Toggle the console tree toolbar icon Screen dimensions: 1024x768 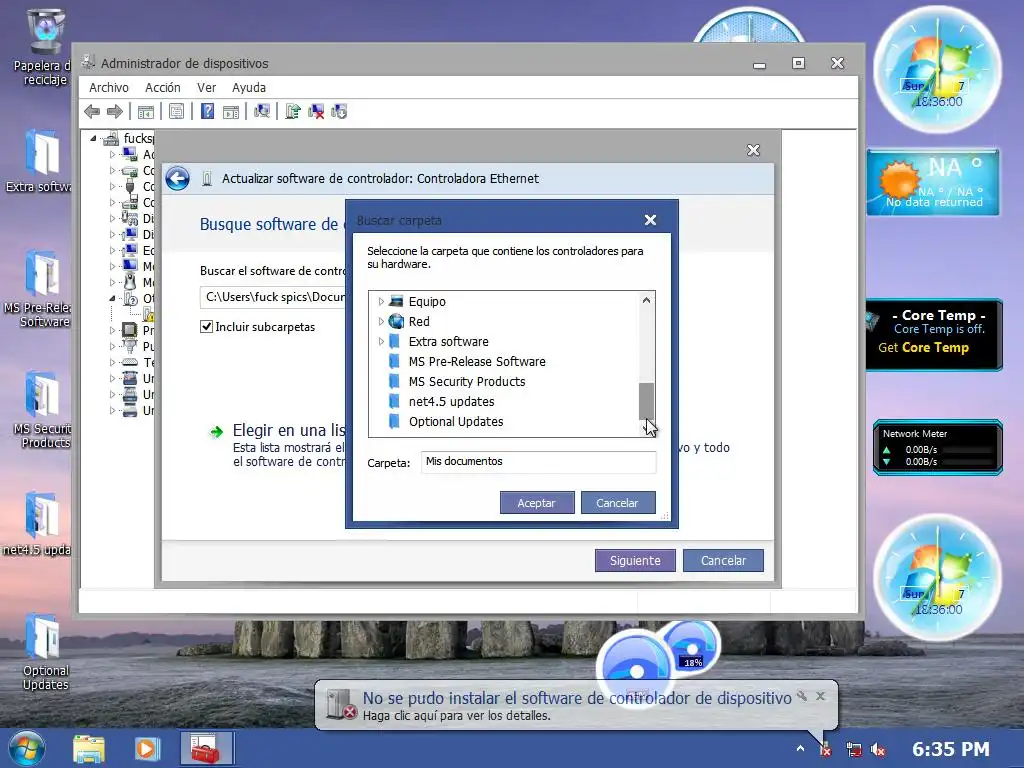tap(146, 112)
